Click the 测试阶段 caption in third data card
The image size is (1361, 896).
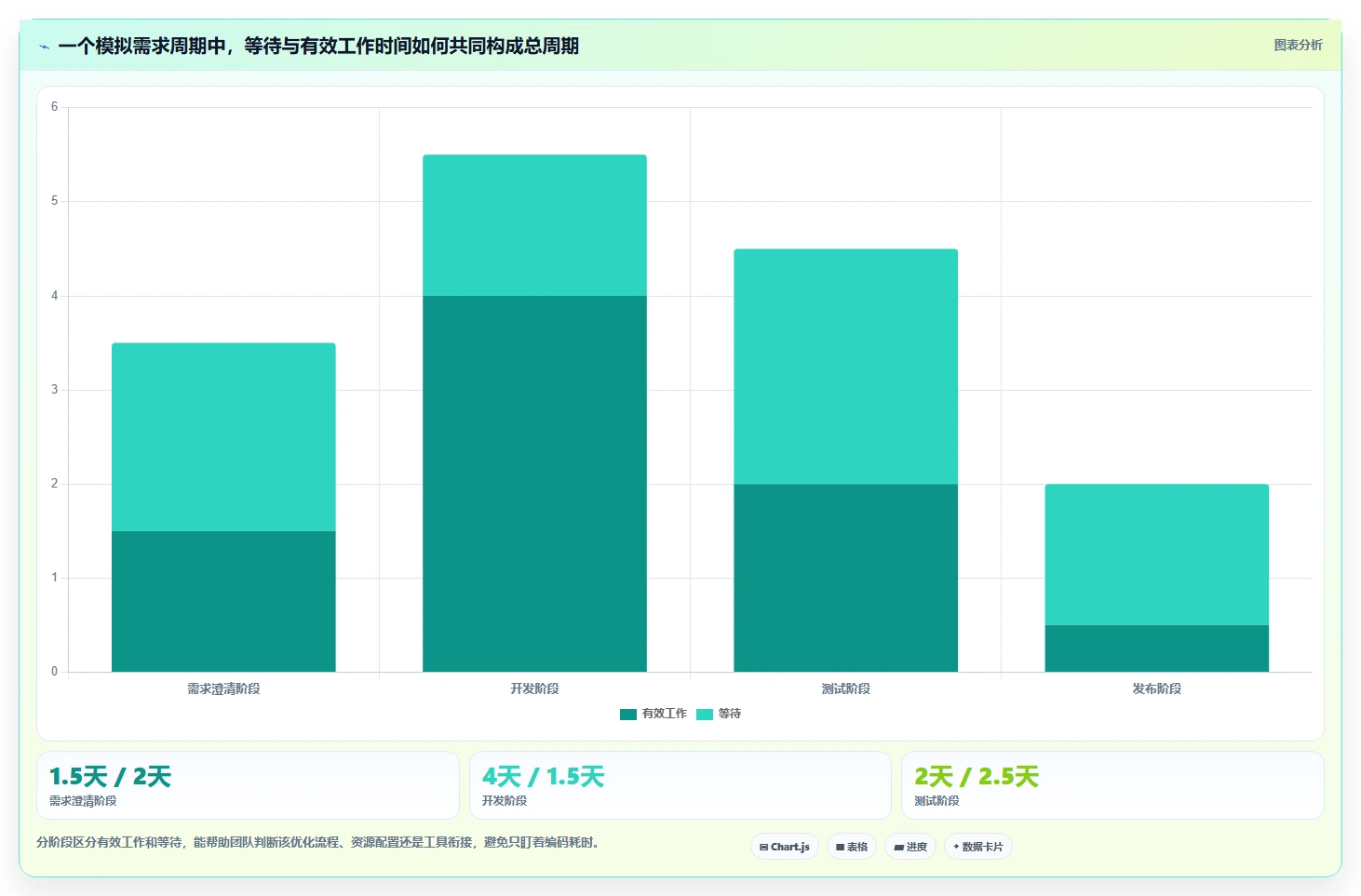[x=936, y=800]
